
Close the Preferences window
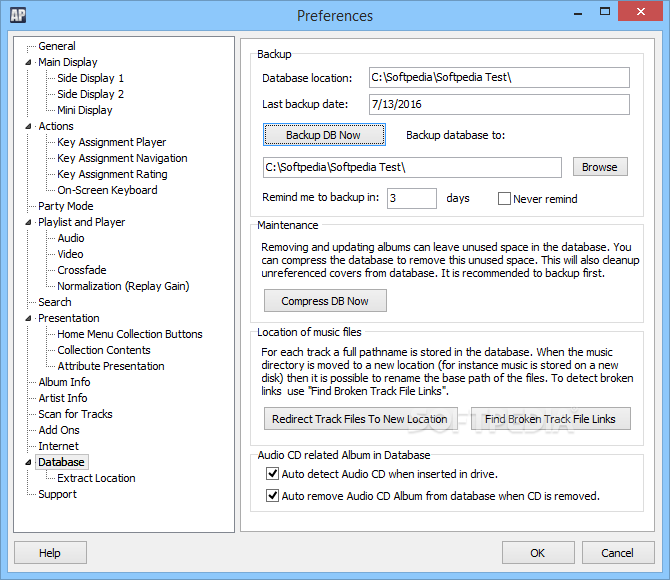640,11
